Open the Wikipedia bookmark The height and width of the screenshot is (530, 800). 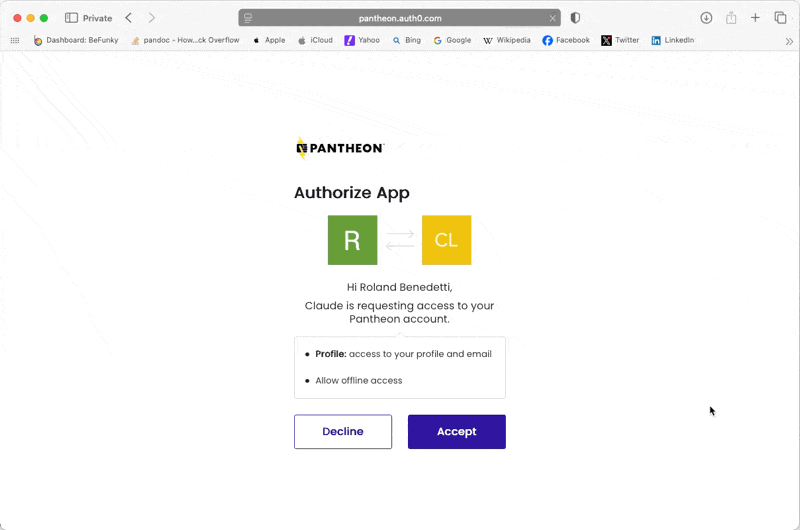(x=506, y=41)
